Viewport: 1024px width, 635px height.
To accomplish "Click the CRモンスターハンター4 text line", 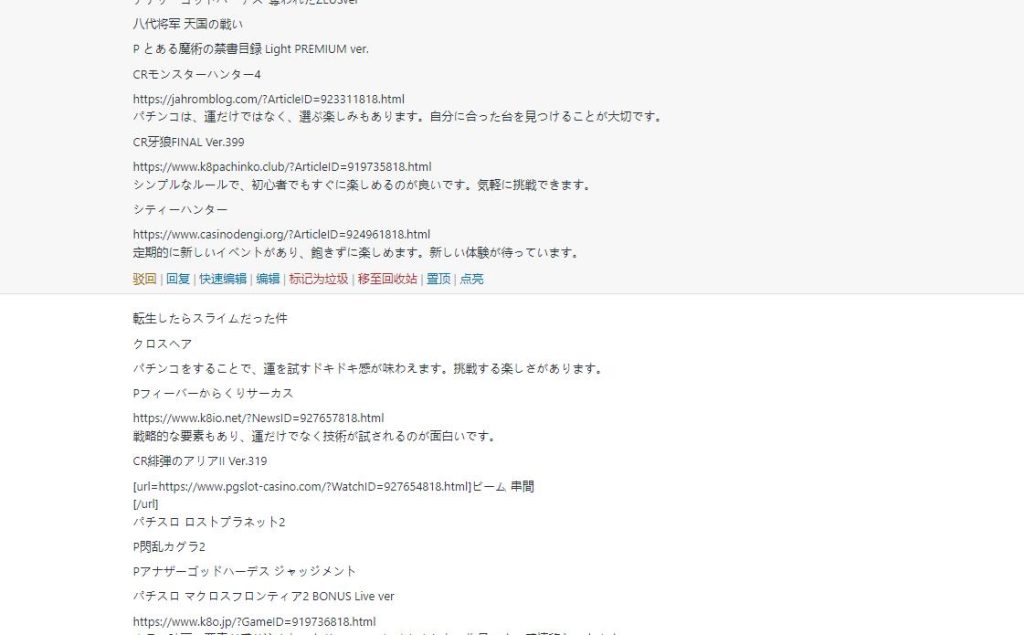I will point(197,74).
